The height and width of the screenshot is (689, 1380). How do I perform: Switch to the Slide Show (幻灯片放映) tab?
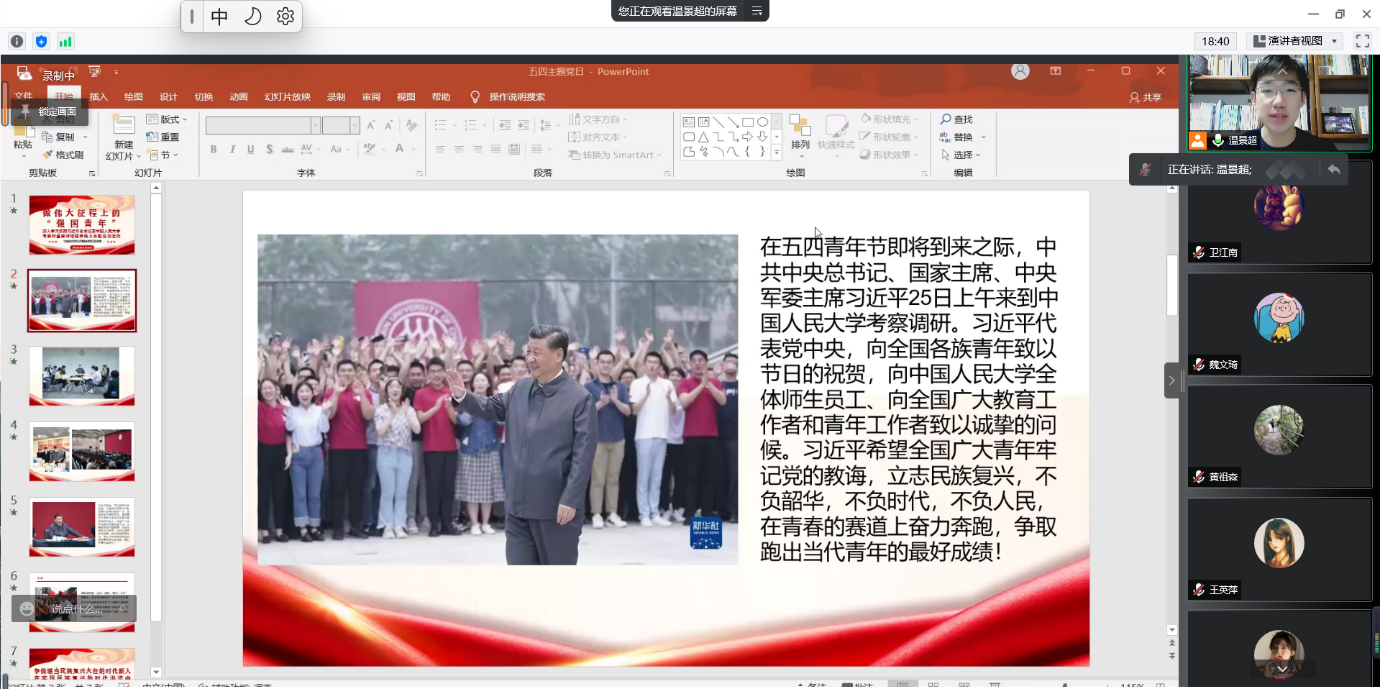pos(287,97)
